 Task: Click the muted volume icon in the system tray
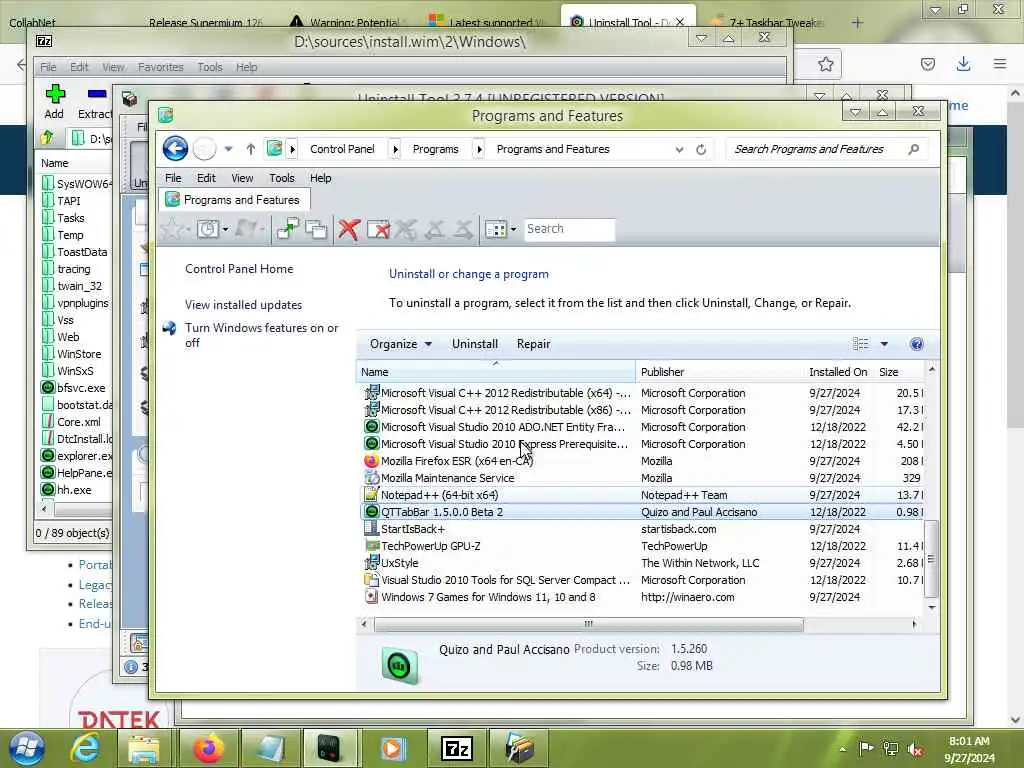point(915,749)
